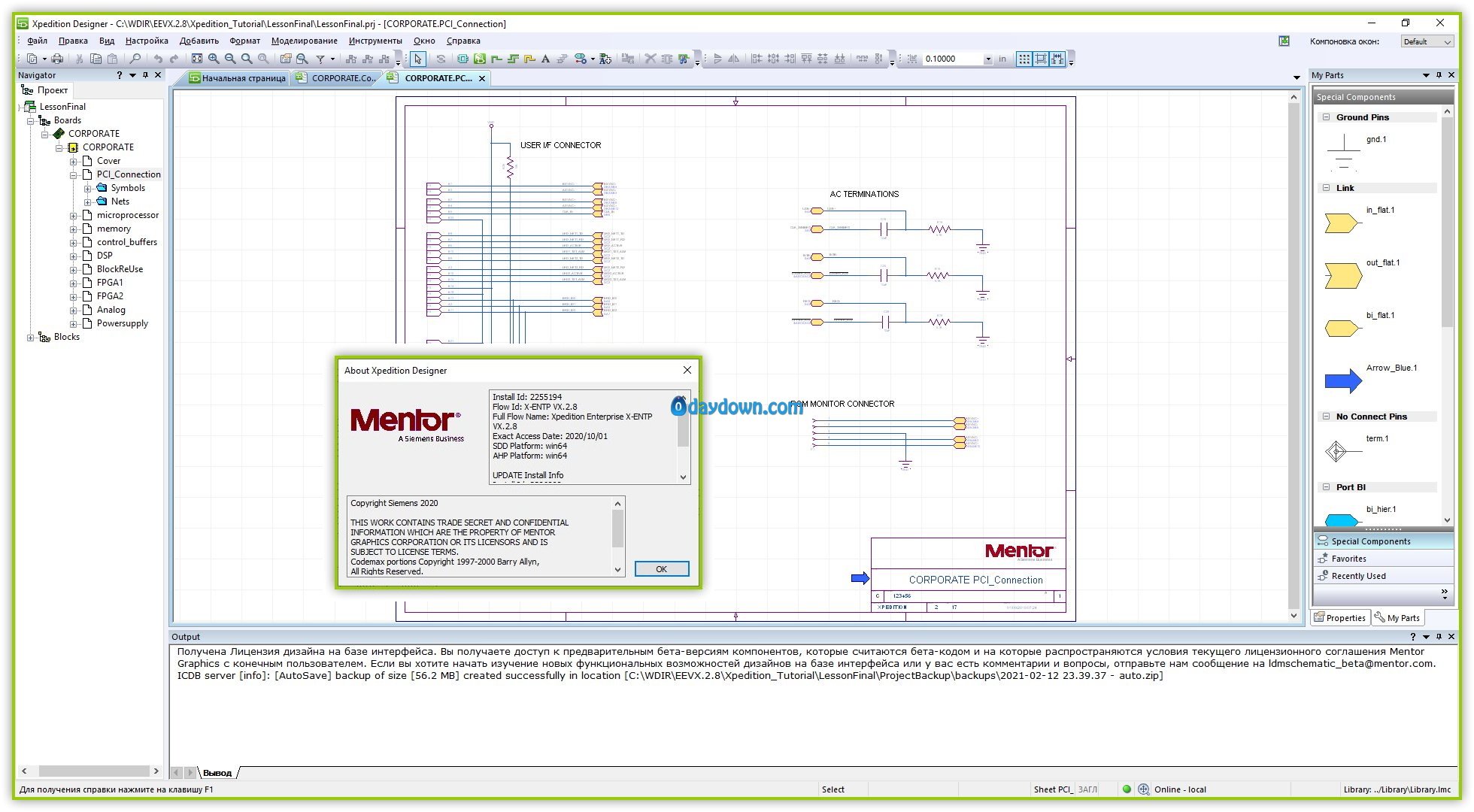This screenshot has height=812, width=1474.
Task: Switch to the Начальная страница tab
Action: [237, 78]
